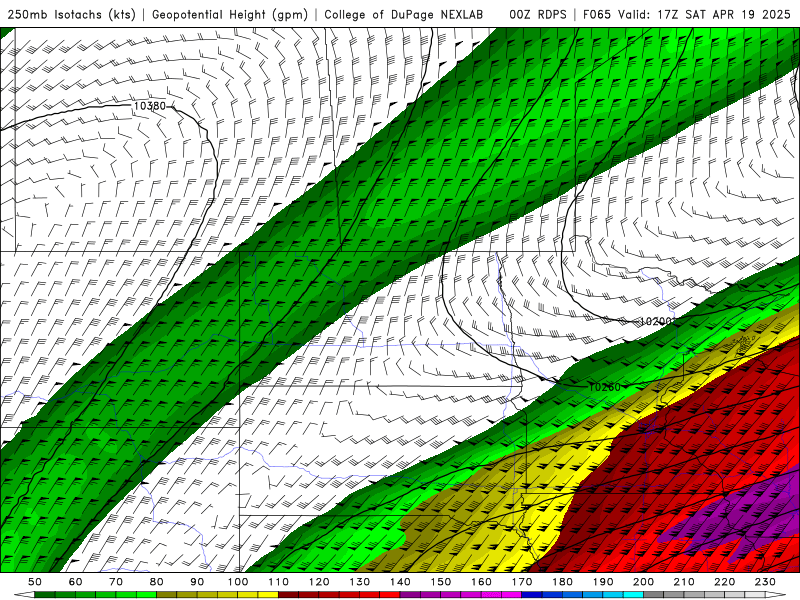Click the 110 value on the color scale
Viewport: 800px width, 600px height.
(x=278, y=582)
